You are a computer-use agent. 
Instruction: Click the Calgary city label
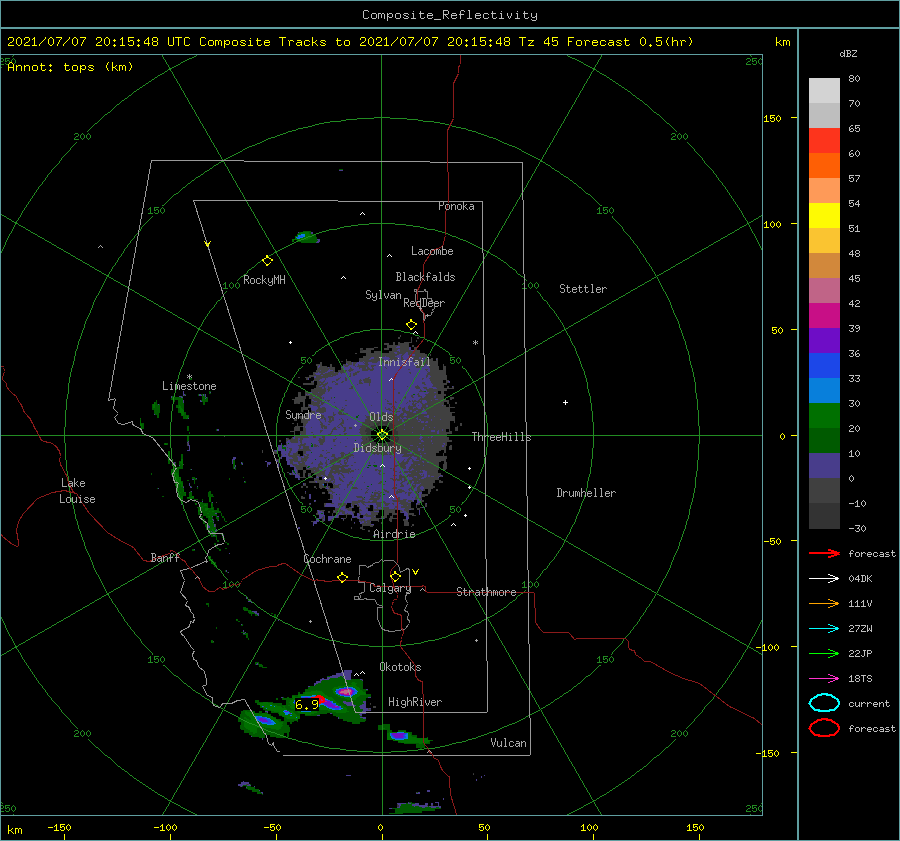(390, 588)
